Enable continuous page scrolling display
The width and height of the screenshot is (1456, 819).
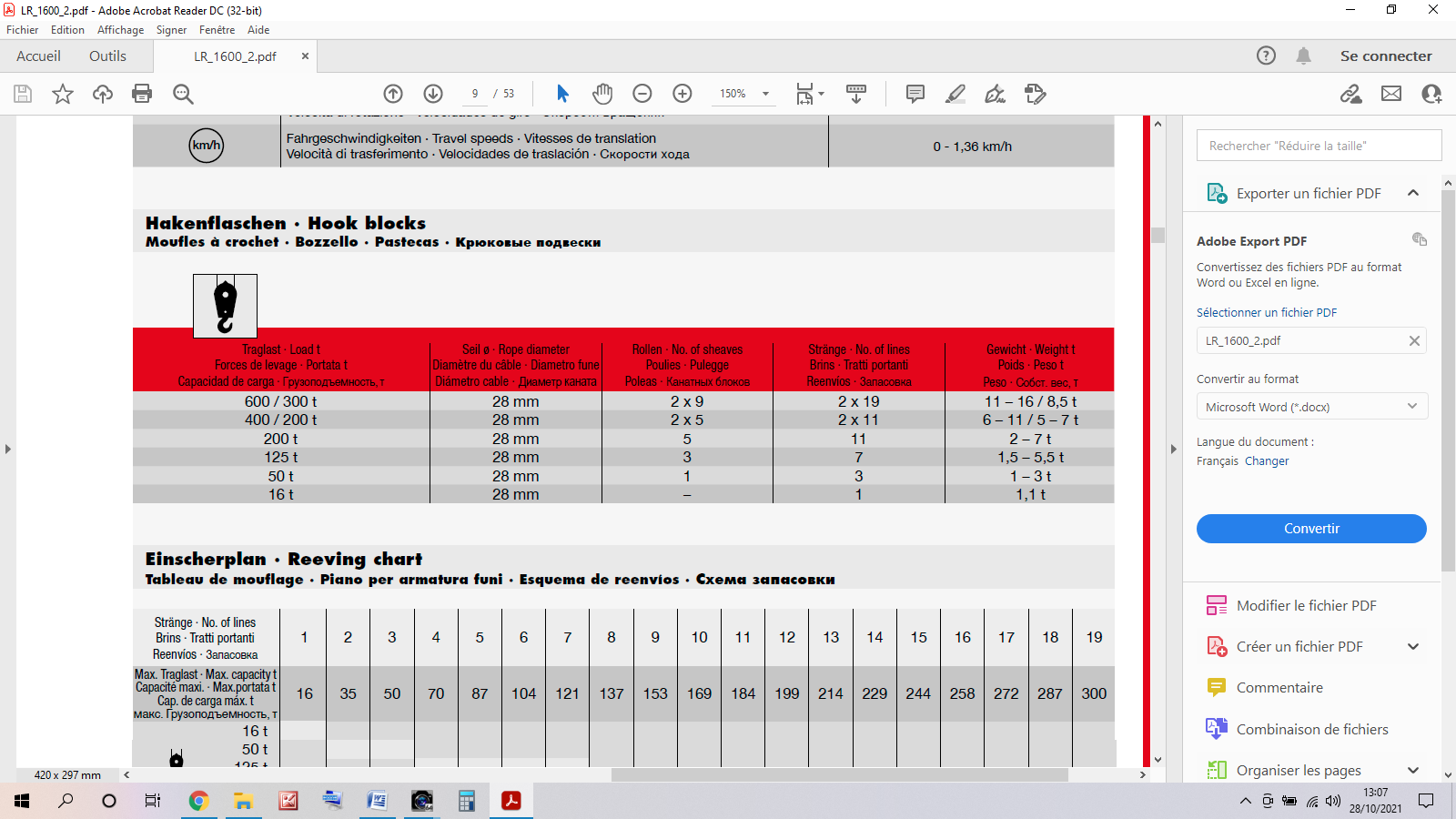[x=856, y=94]
